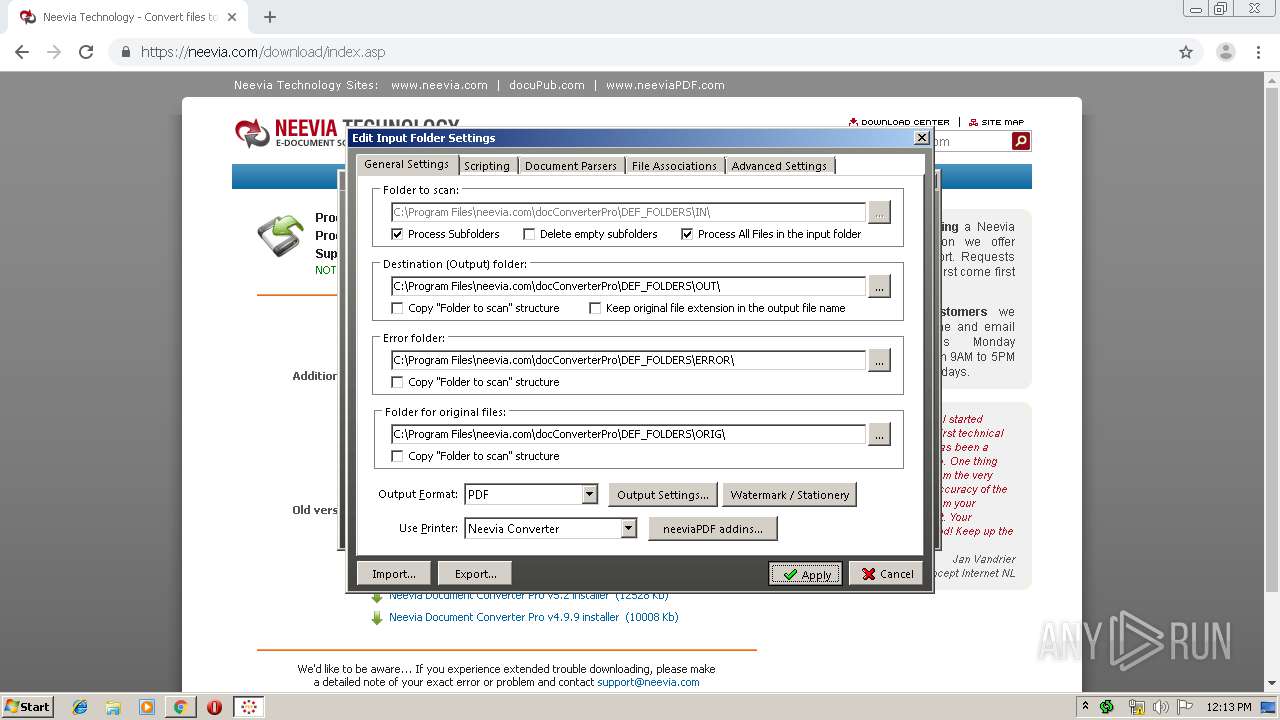
Task: Open Action Center flag icon
Action: pyautogui.click(x=1185, y=707)
